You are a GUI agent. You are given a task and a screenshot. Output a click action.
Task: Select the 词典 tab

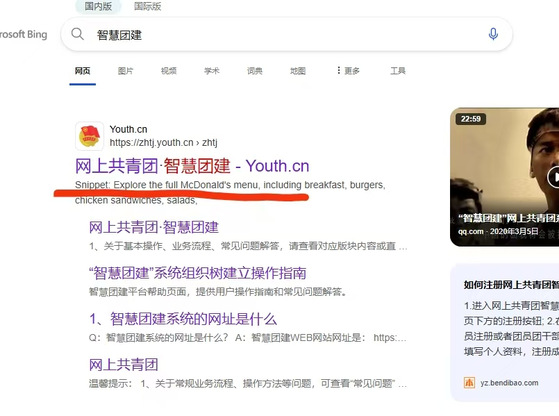(x=255, y=71)
